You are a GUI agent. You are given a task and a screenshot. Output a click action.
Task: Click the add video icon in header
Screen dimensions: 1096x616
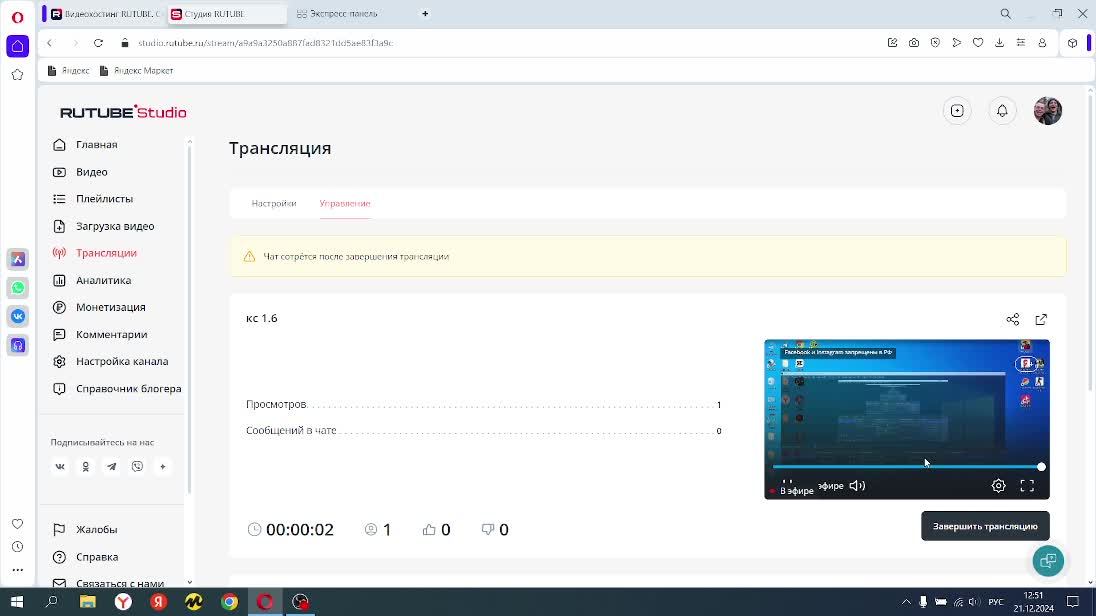[957, 111]
